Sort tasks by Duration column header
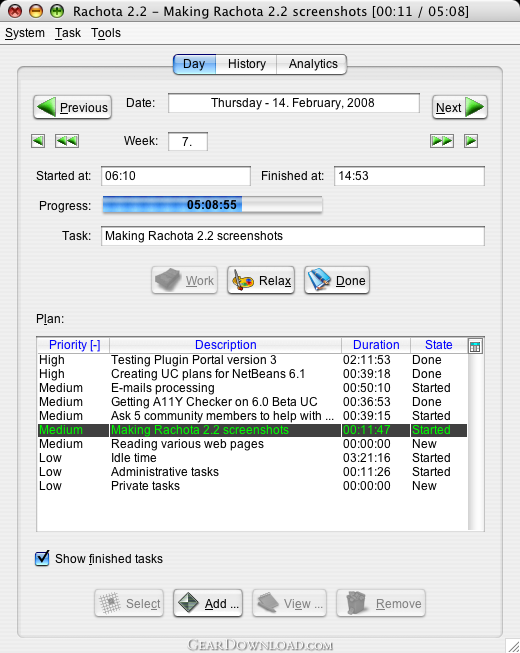The height and width of the screenshot is (653, 520). [x=376, y=345]
